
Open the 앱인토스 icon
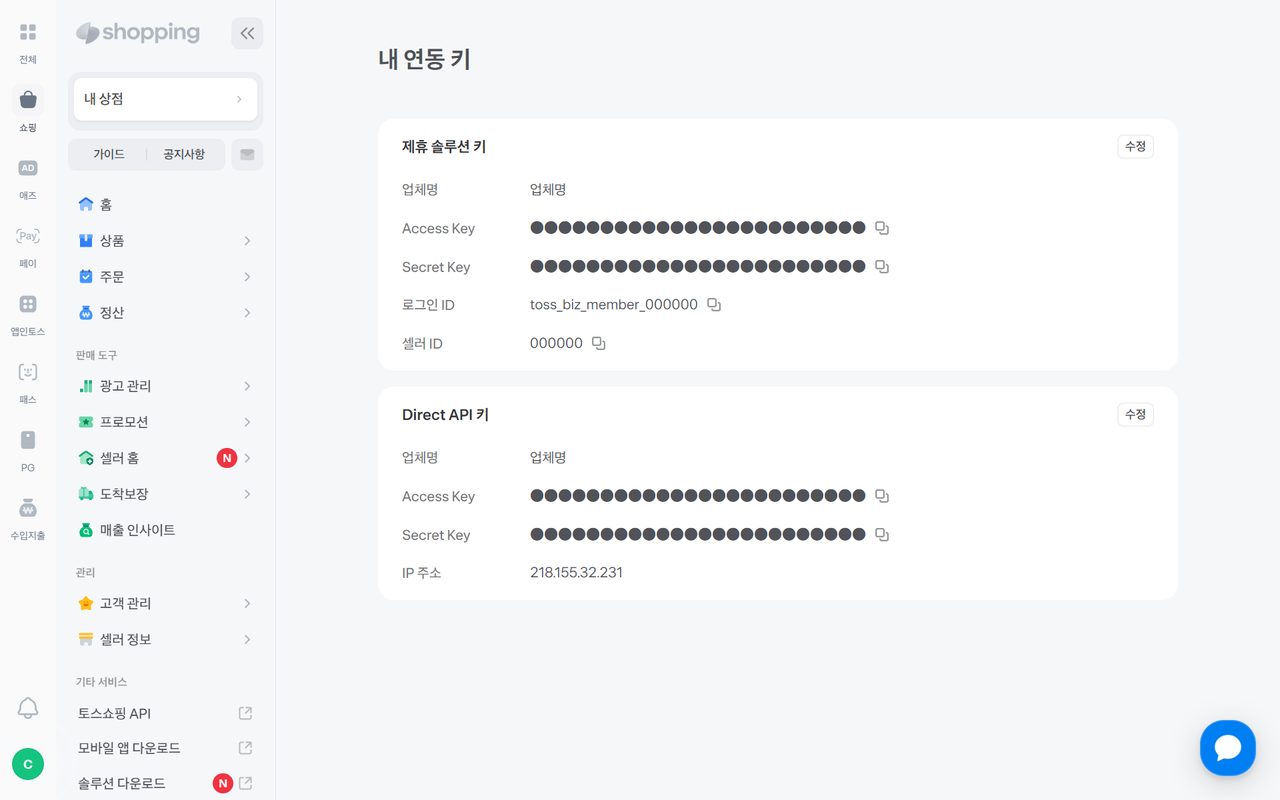[x=28, y=304]
